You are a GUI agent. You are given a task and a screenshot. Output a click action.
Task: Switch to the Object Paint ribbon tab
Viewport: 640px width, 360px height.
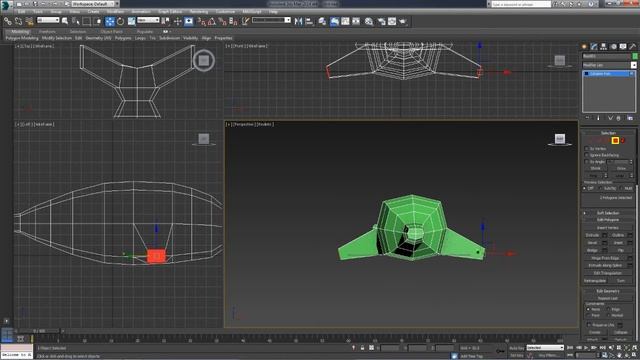(x=111, y=31)
